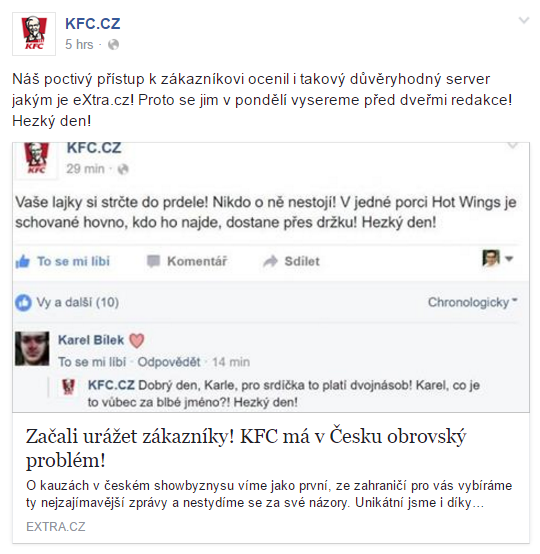Click the small KFC avatar in the reply

pos(69,386)
